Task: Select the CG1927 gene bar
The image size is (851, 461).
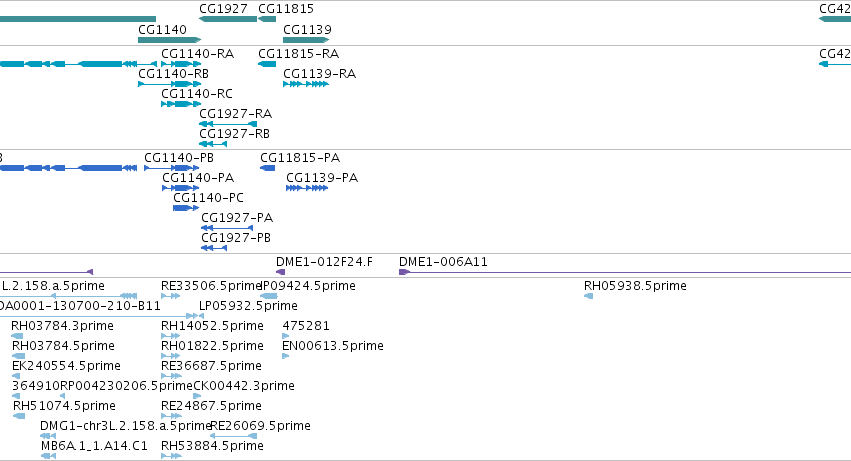Action: (228, 19)
